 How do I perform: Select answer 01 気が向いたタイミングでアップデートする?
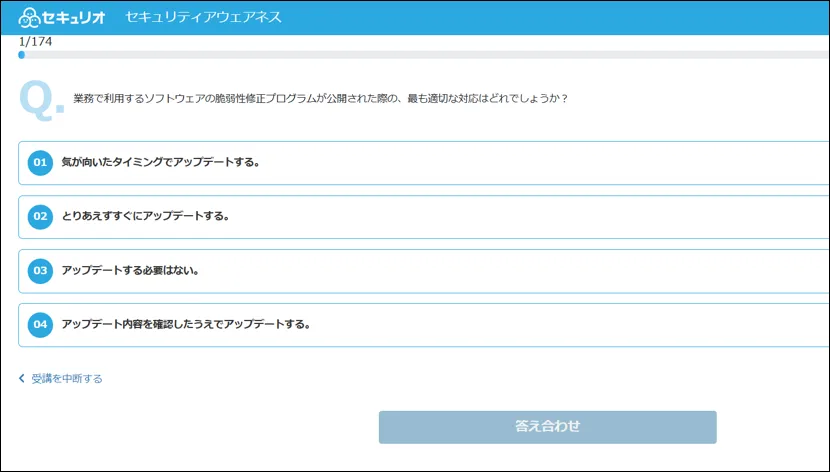[423, 163]
